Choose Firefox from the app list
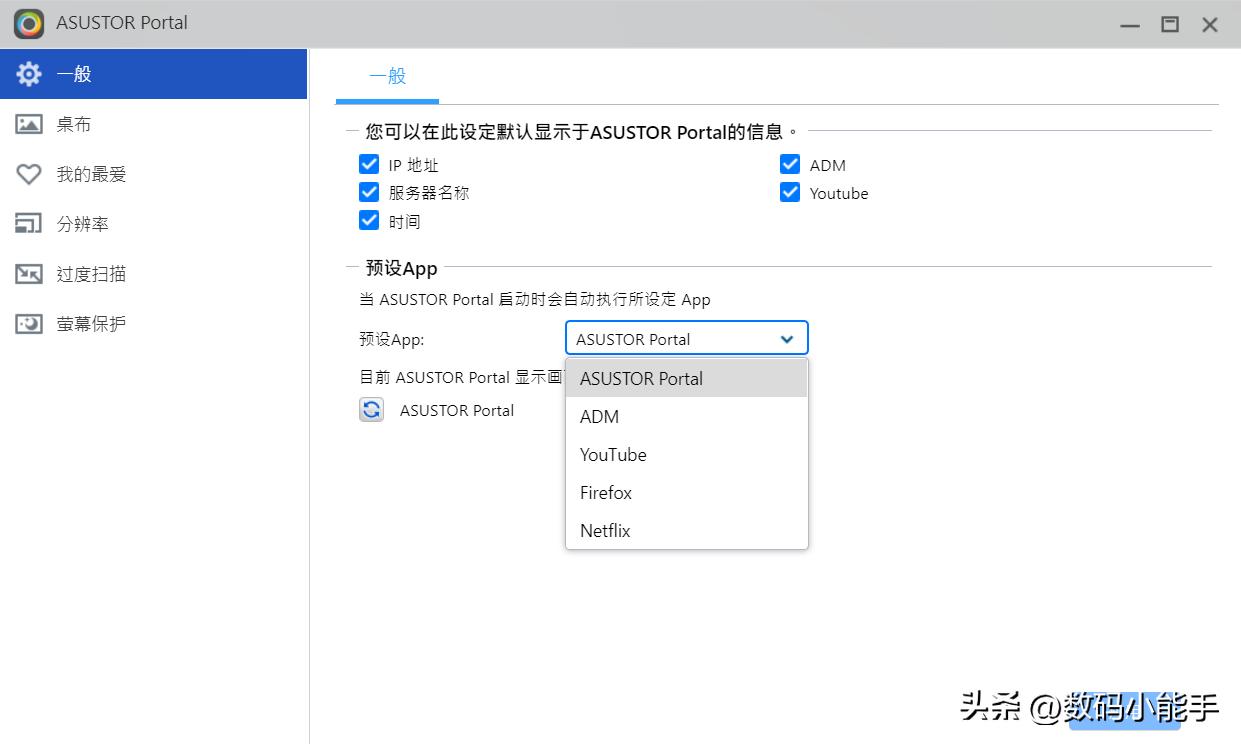The height and width of the screenshot is (744, 1241). tap(605, 492)
